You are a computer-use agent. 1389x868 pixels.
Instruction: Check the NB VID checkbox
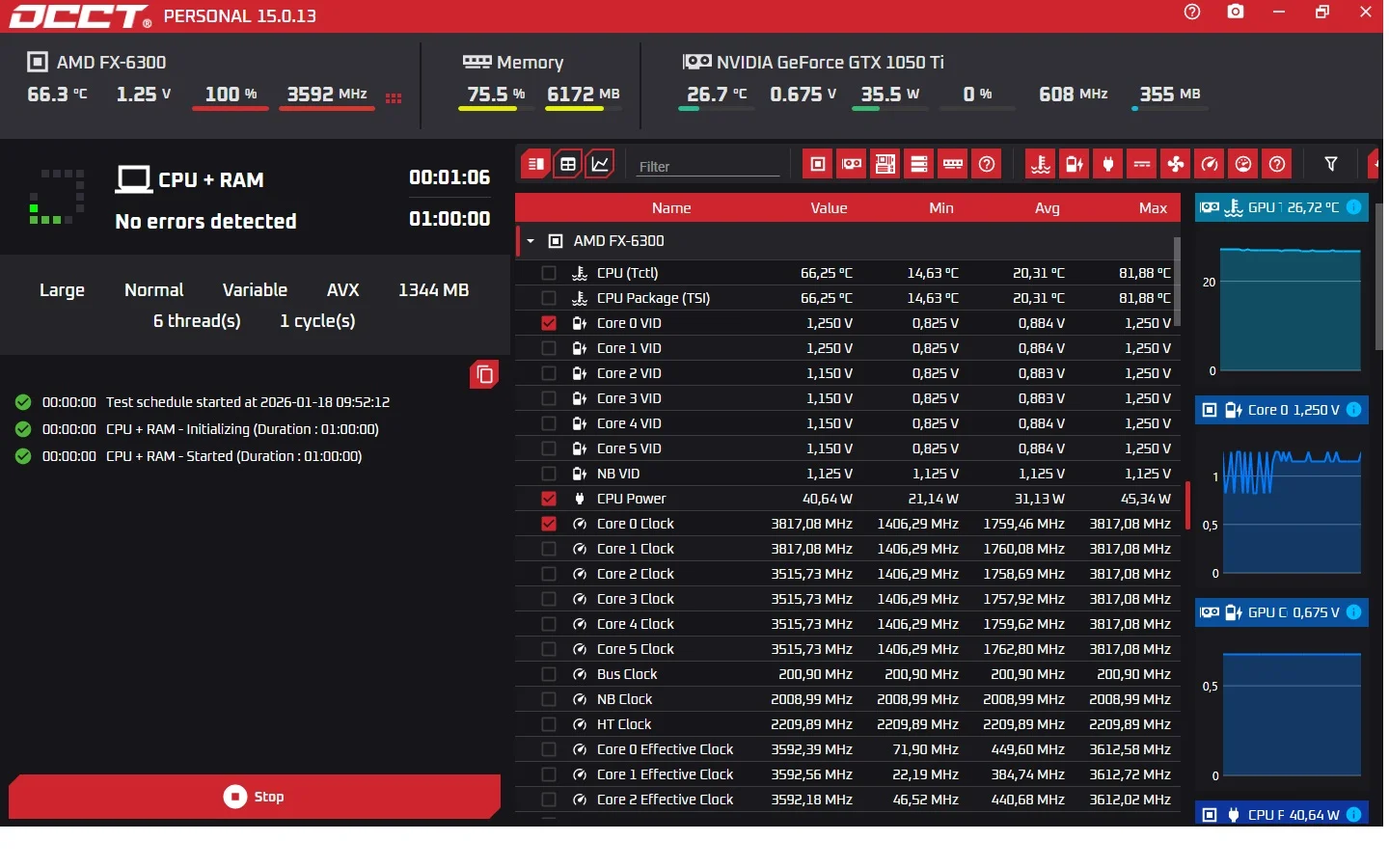tap(549, 474)
